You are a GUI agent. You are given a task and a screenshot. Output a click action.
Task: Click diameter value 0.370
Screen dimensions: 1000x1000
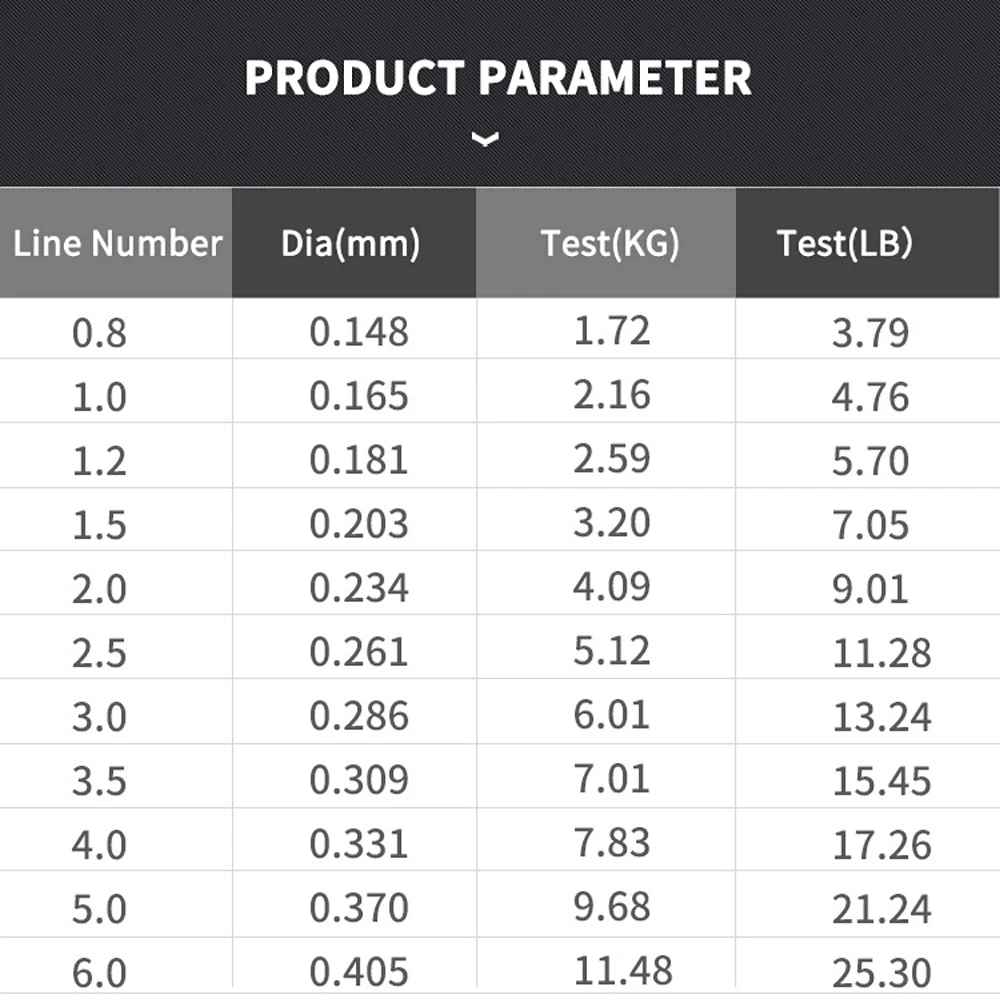[x=359, y=908]
